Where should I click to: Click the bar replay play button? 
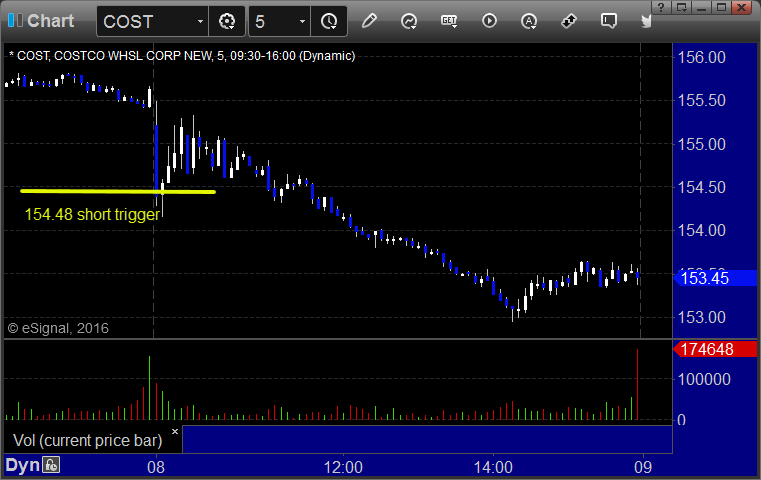(x=489, y=21)
